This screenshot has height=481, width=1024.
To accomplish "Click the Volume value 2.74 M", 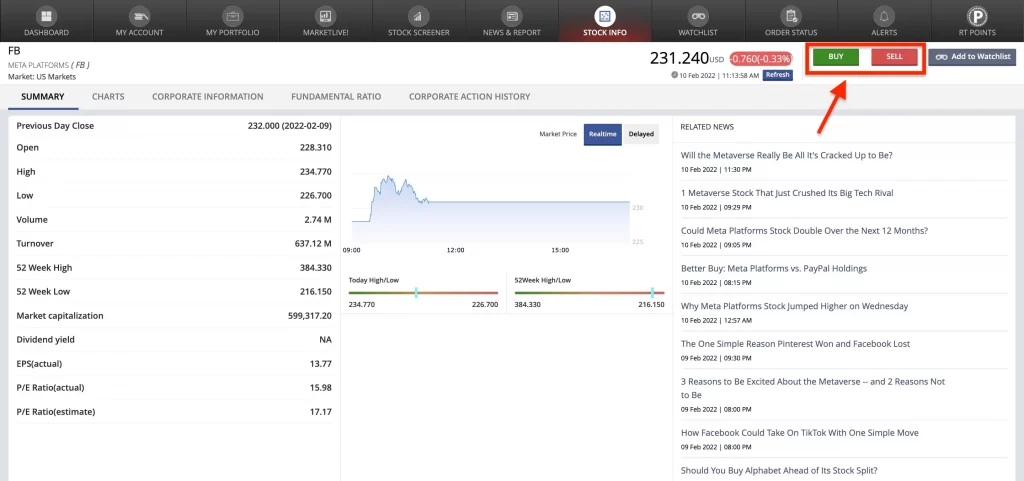I will 317,220.
